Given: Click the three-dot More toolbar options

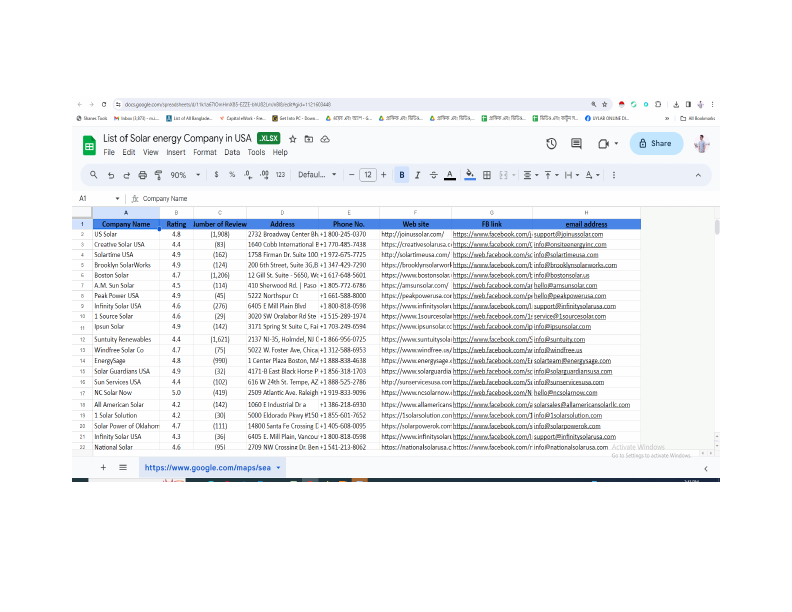Looking at the screenshot, I should click(x=614, y=175).
